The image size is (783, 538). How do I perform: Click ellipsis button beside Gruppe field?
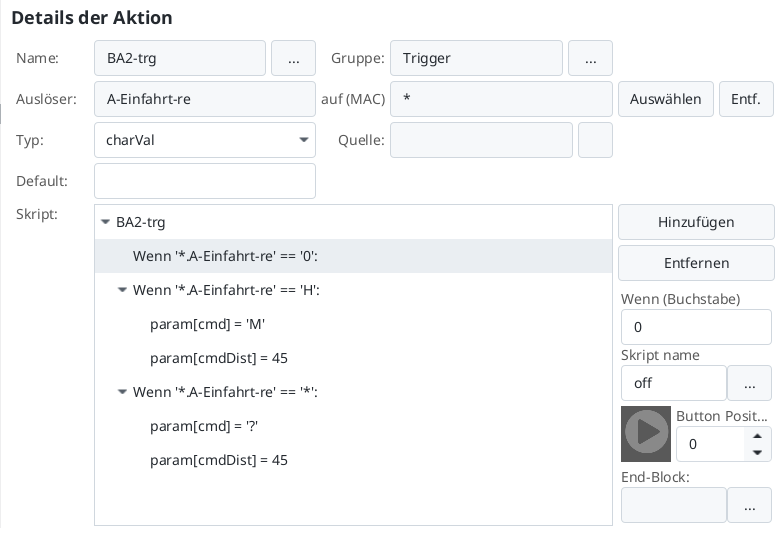coord(590,59)
